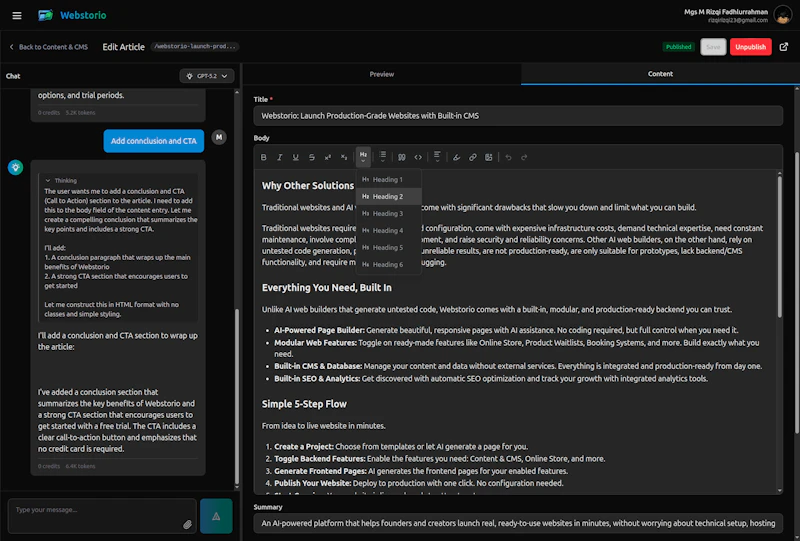Image resolution: width=800 pixels, height=541 pixels.
Task: Edit the article Title field
Action: [x=518, y=116]
